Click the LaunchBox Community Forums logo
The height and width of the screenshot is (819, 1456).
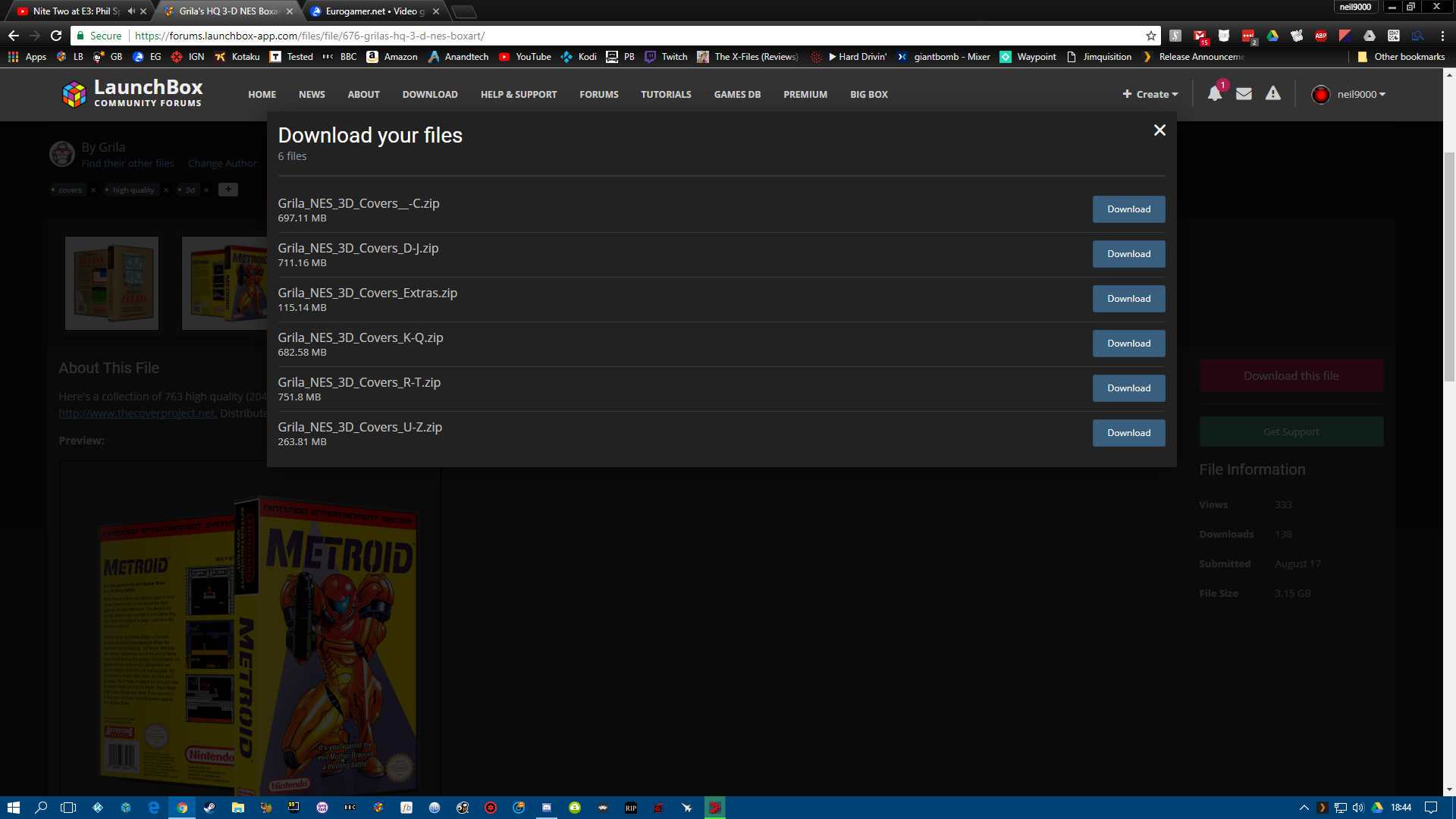(133, 94)
